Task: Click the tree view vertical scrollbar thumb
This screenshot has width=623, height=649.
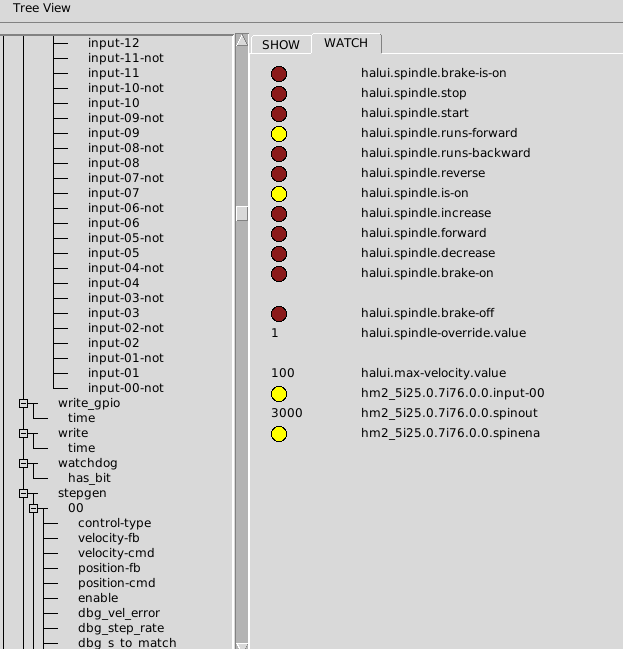Action: (241, 213)
